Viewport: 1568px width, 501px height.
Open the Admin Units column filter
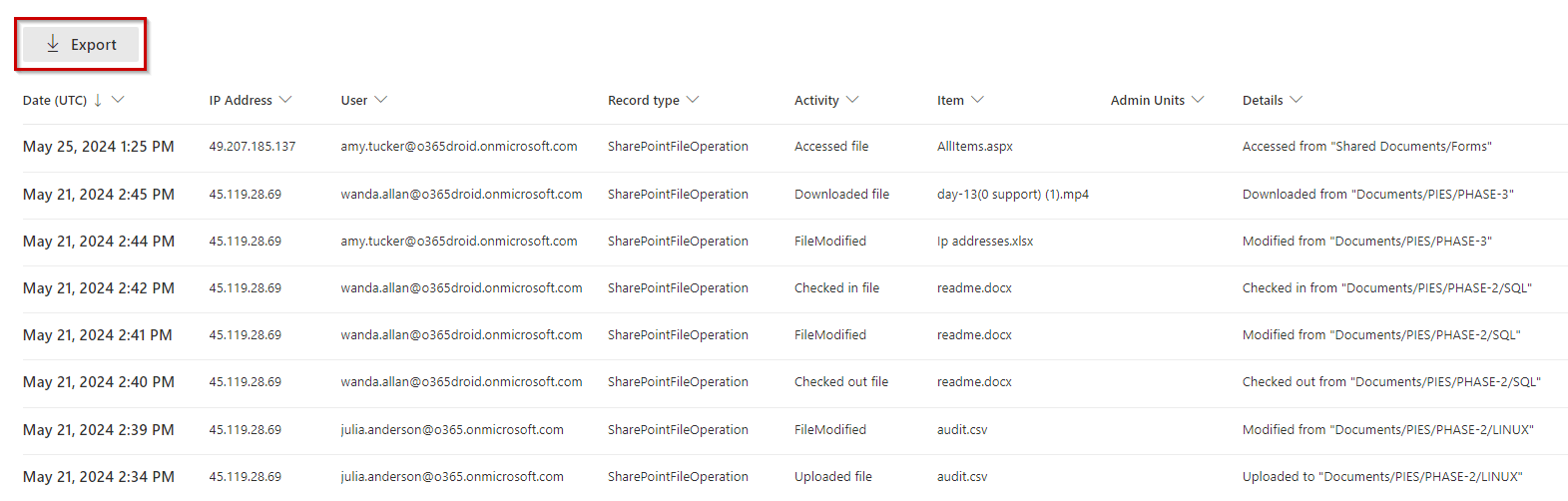coord(1198,100)
